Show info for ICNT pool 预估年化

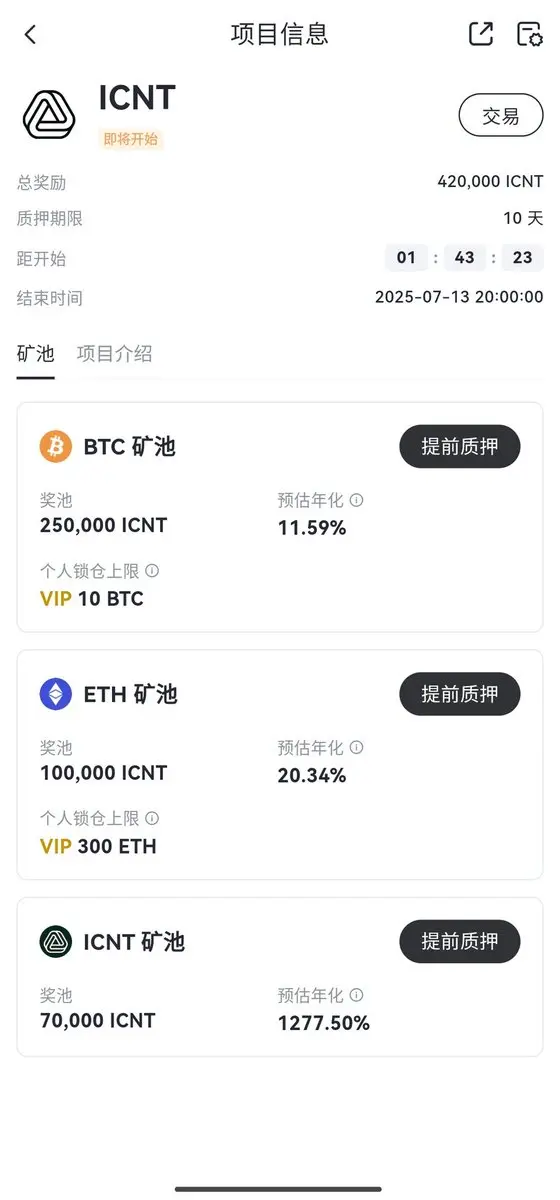(x=357, y=995)
